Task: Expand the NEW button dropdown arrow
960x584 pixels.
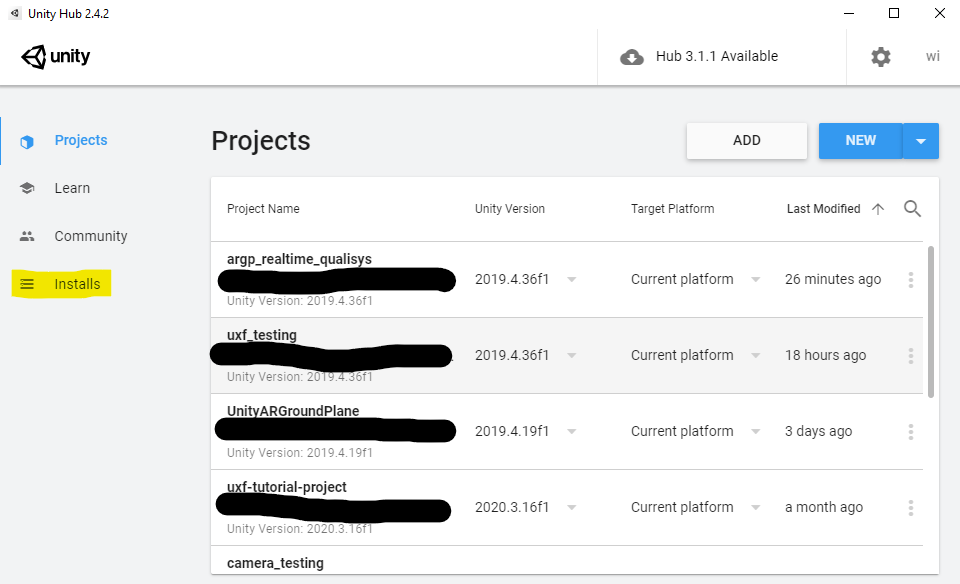Action: click(921, 141)
